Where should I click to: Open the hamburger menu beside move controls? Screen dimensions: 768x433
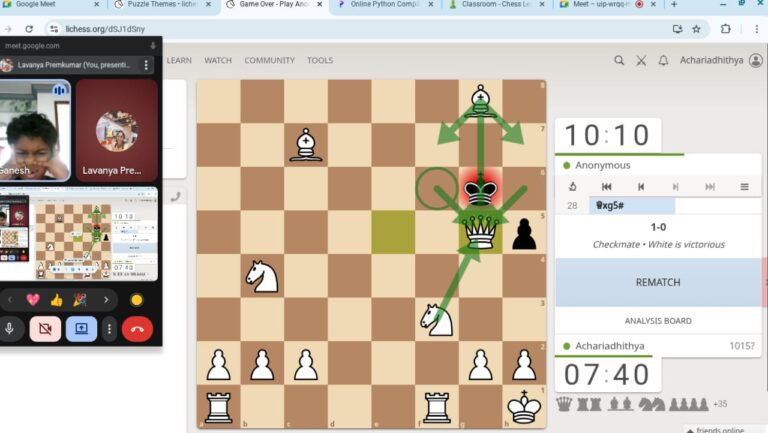[x=744, y=186]
